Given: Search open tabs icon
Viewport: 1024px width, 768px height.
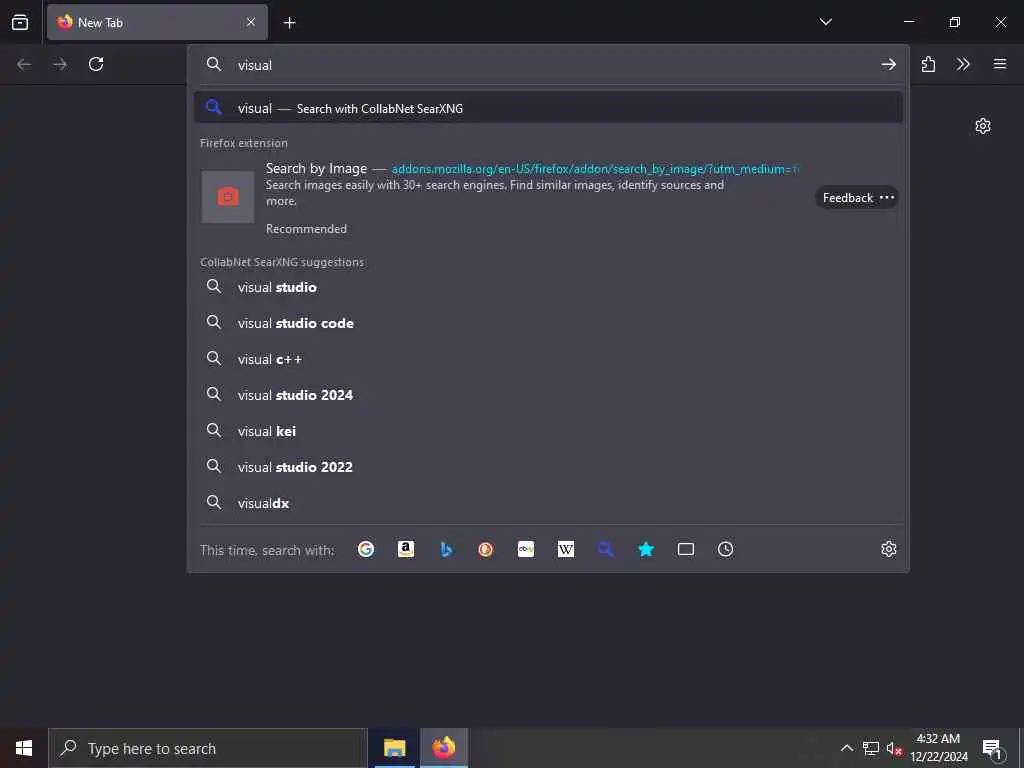Looking at the screenshot, I should (x=686, y=549).
